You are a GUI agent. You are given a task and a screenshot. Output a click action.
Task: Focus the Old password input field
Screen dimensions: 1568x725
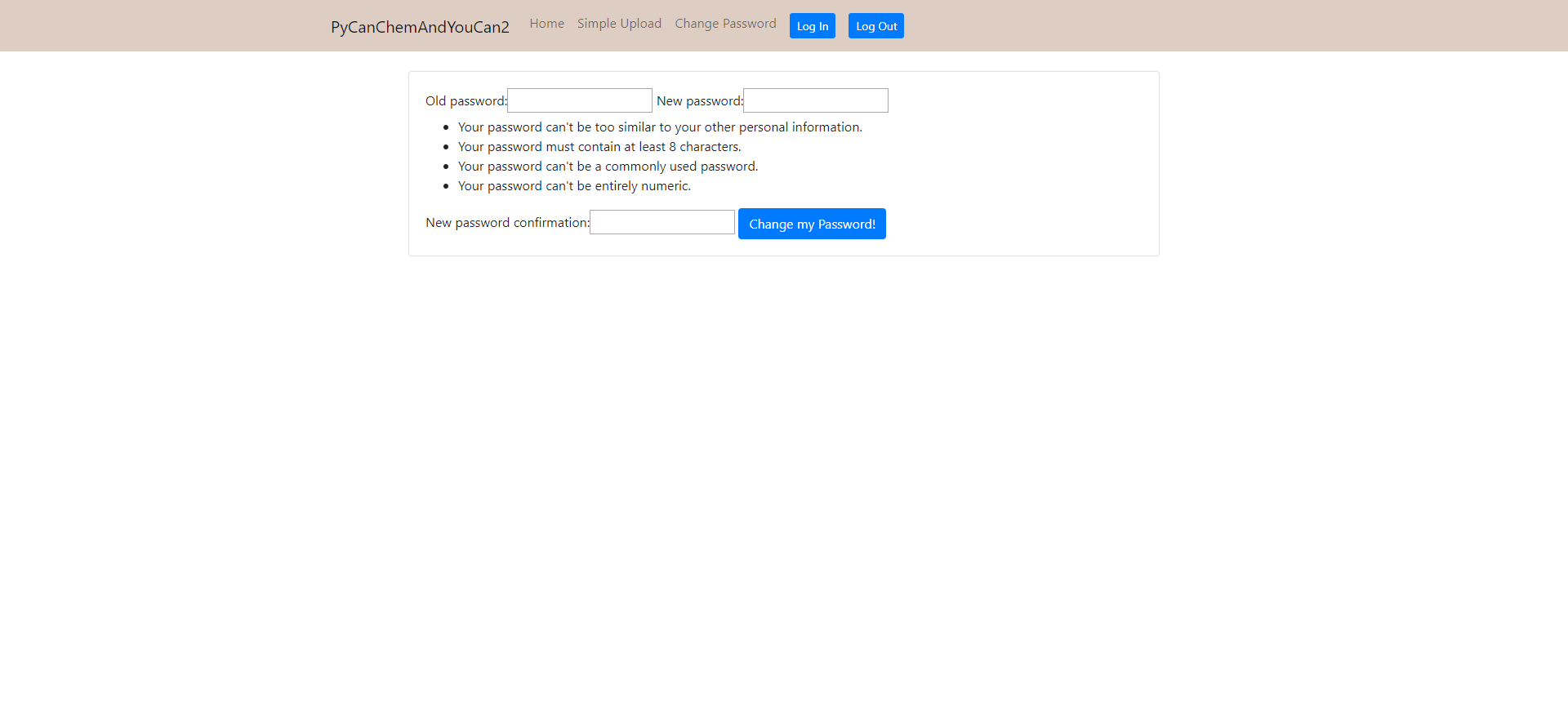pos(580,100)
